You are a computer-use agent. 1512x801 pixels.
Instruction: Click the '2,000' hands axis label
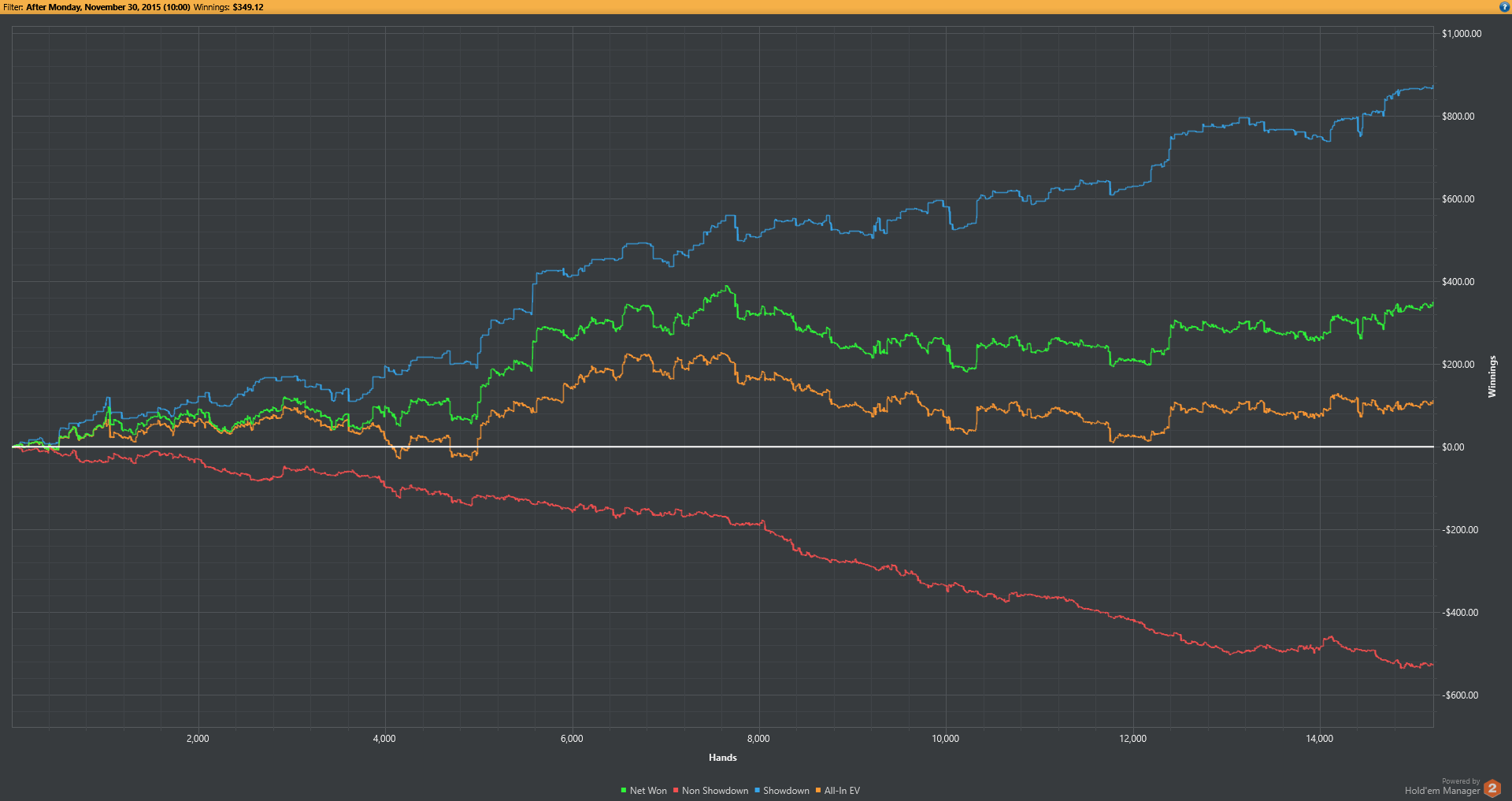pos(198,739)
